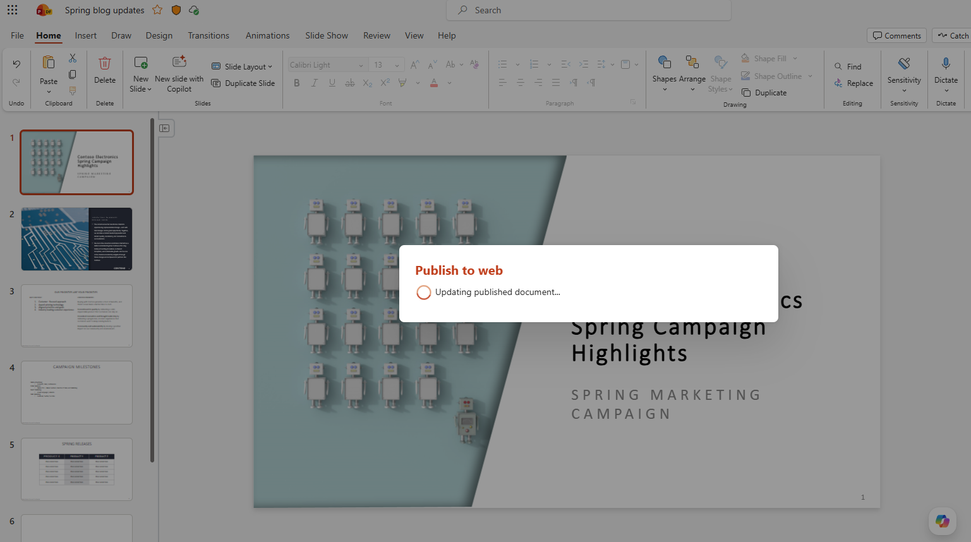Click the Cut scissors icon
The width and height of the screenshot is (971, 542).
click(x=72, y=58)
